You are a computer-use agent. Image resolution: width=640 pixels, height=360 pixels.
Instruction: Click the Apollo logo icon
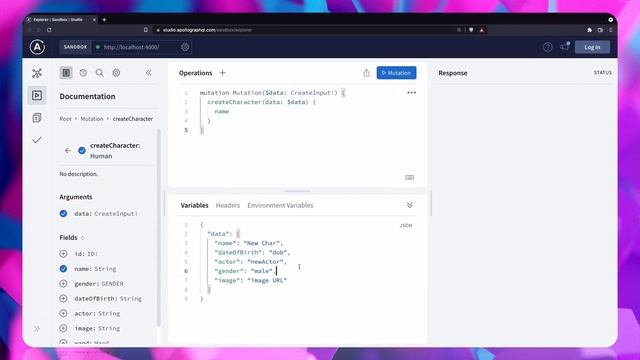(37, 47)
